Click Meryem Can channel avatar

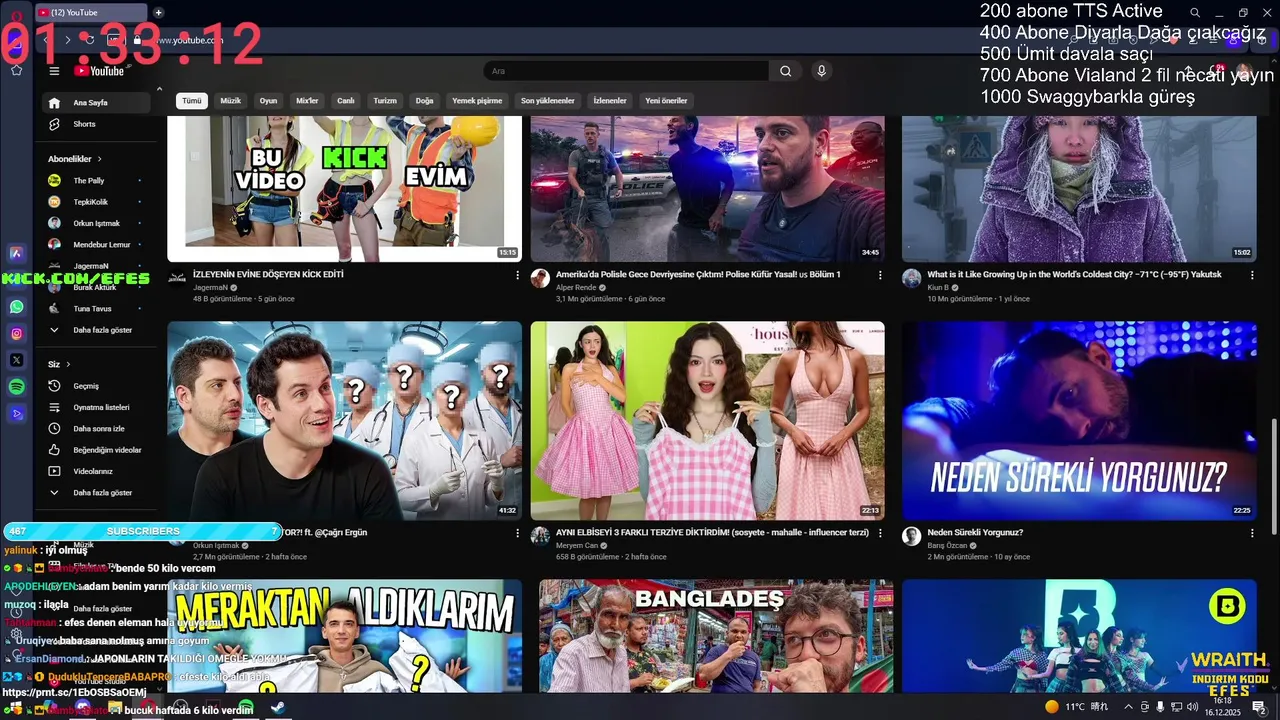(540, 536)
